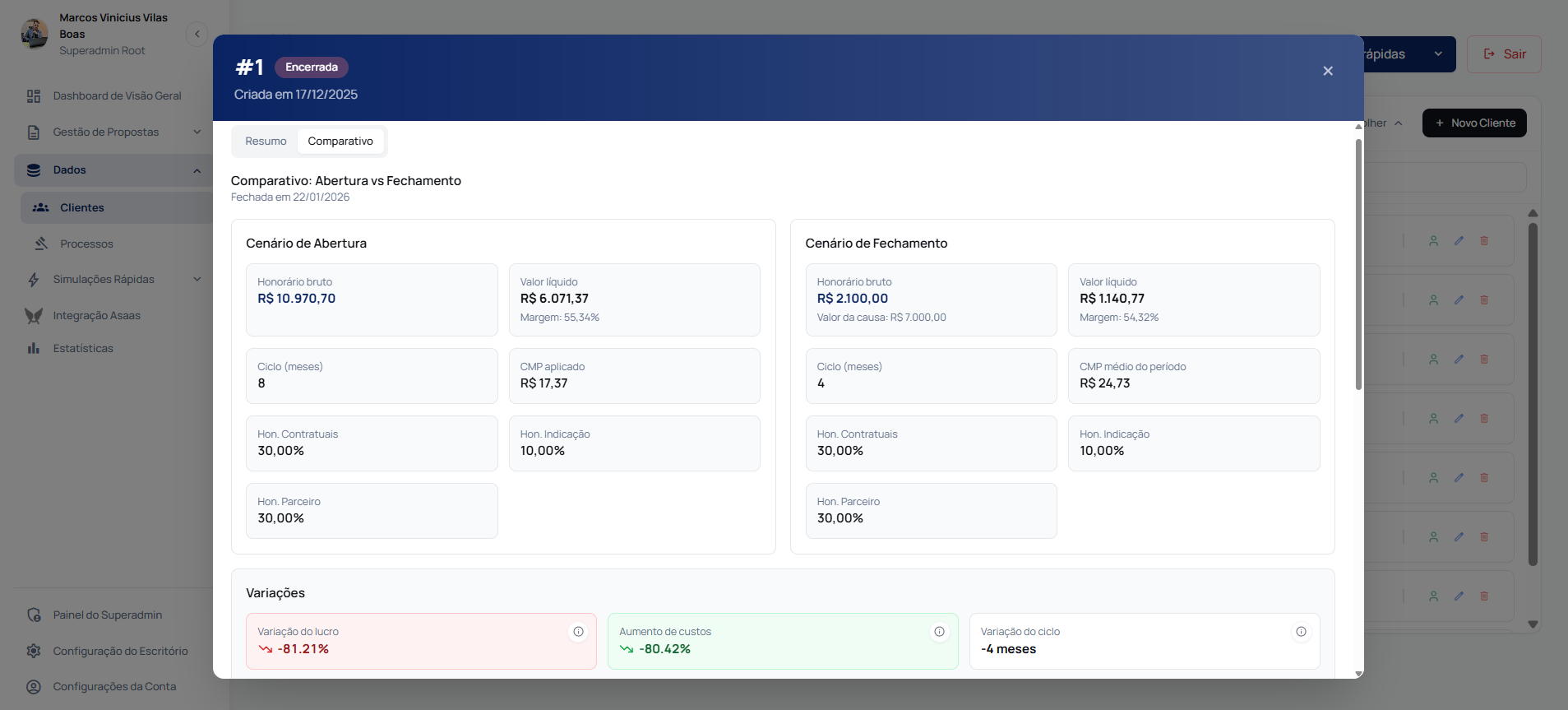Click the modal's vertical scrollbar
1568x710 pixels.
1358,263
